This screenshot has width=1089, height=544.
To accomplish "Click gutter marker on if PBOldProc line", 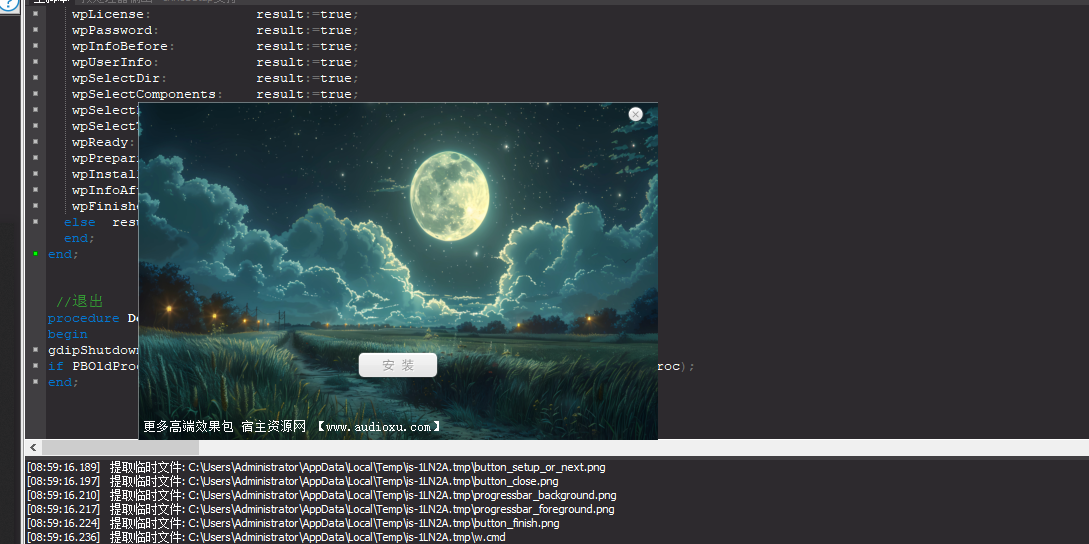I will [x=36, y=366].
